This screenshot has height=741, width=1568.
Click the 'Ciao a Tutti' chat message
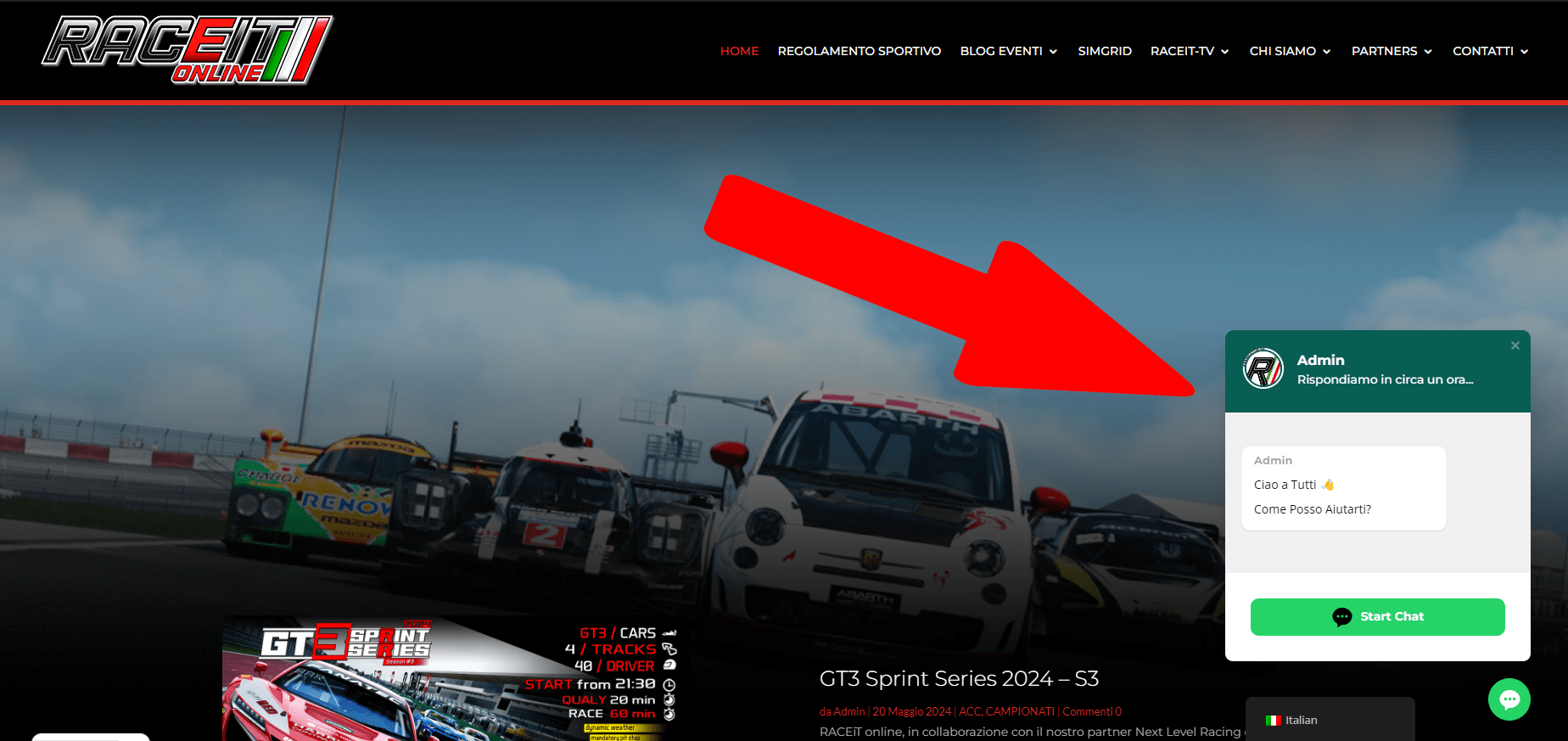coord(1293,485)
